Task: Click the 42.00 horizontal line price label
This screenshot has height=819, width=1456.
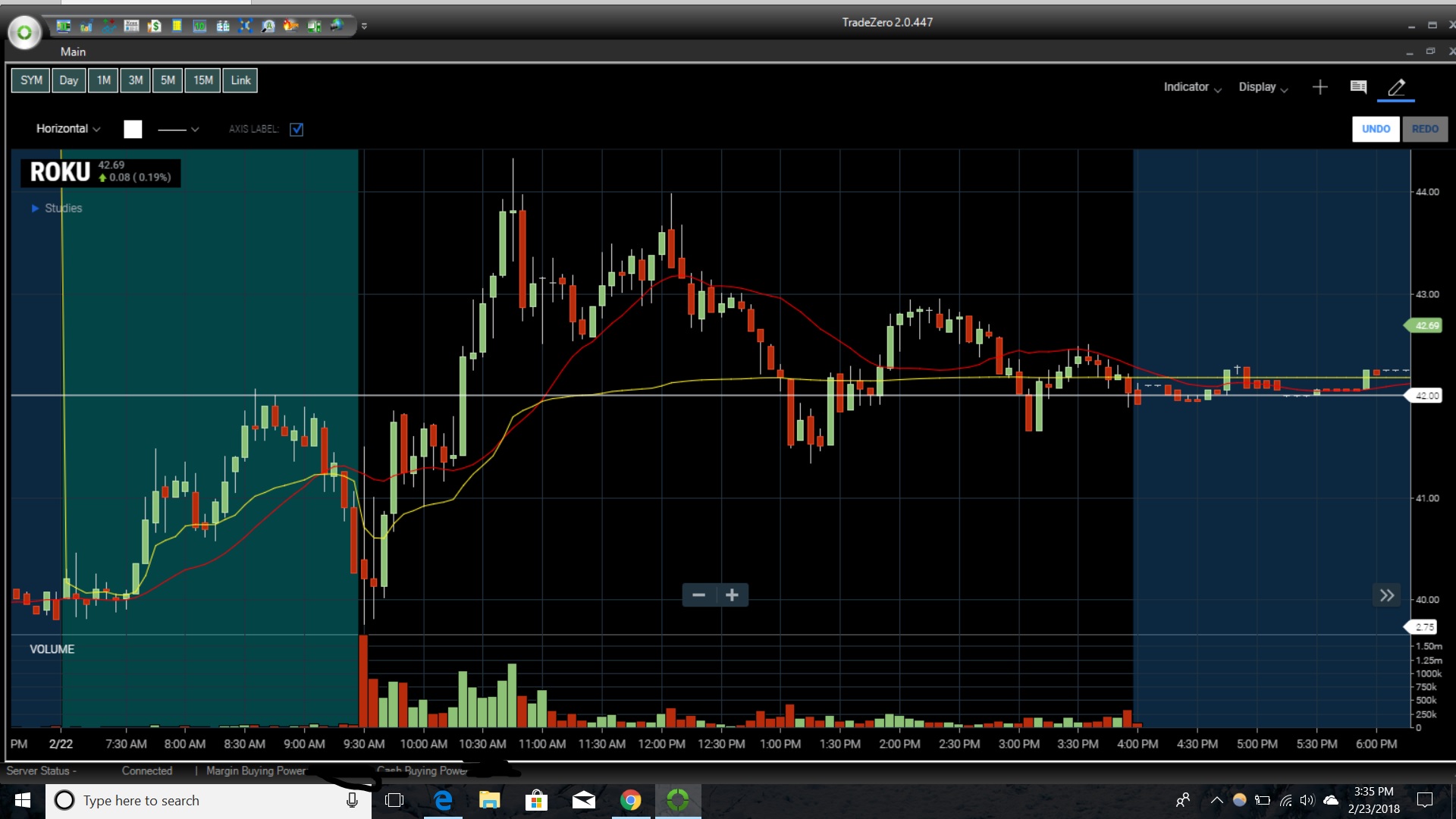Action: point(1424,396)
